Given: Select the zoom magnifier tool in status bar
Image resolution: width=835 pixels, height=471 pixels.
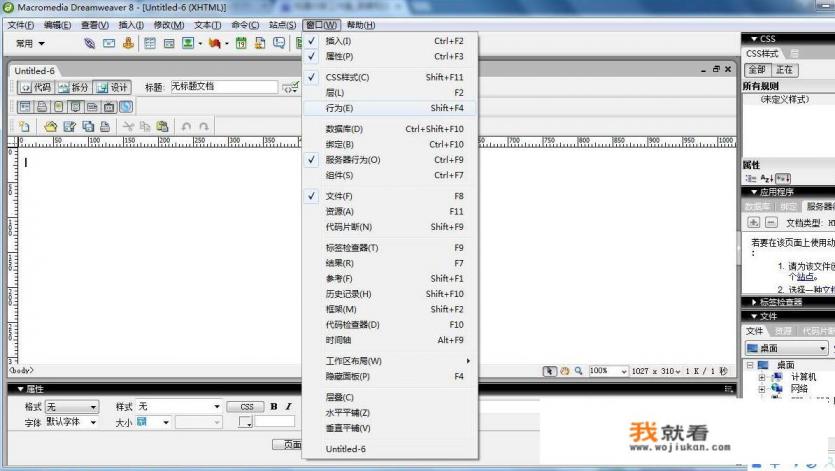Looking at the screenshot, I should click(x=578, y=371).
